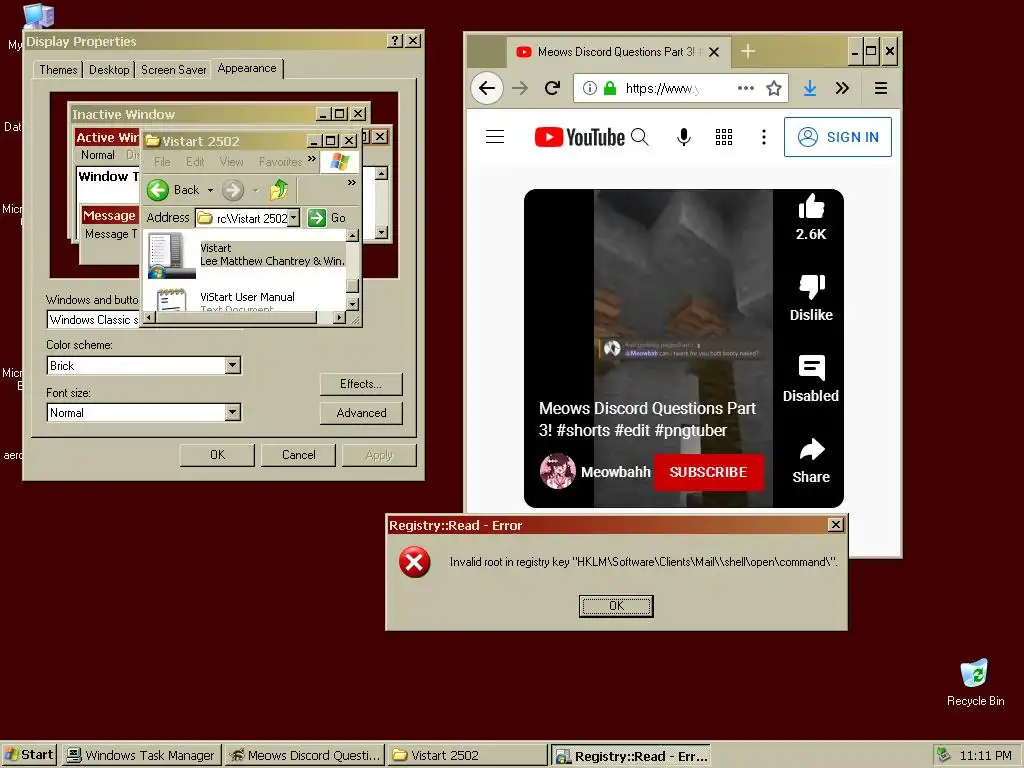The height and width of the screenshot is (768, 1024).
Task: Switch to Vistart 2502 on the taskbar
Action: coord(468,755)
